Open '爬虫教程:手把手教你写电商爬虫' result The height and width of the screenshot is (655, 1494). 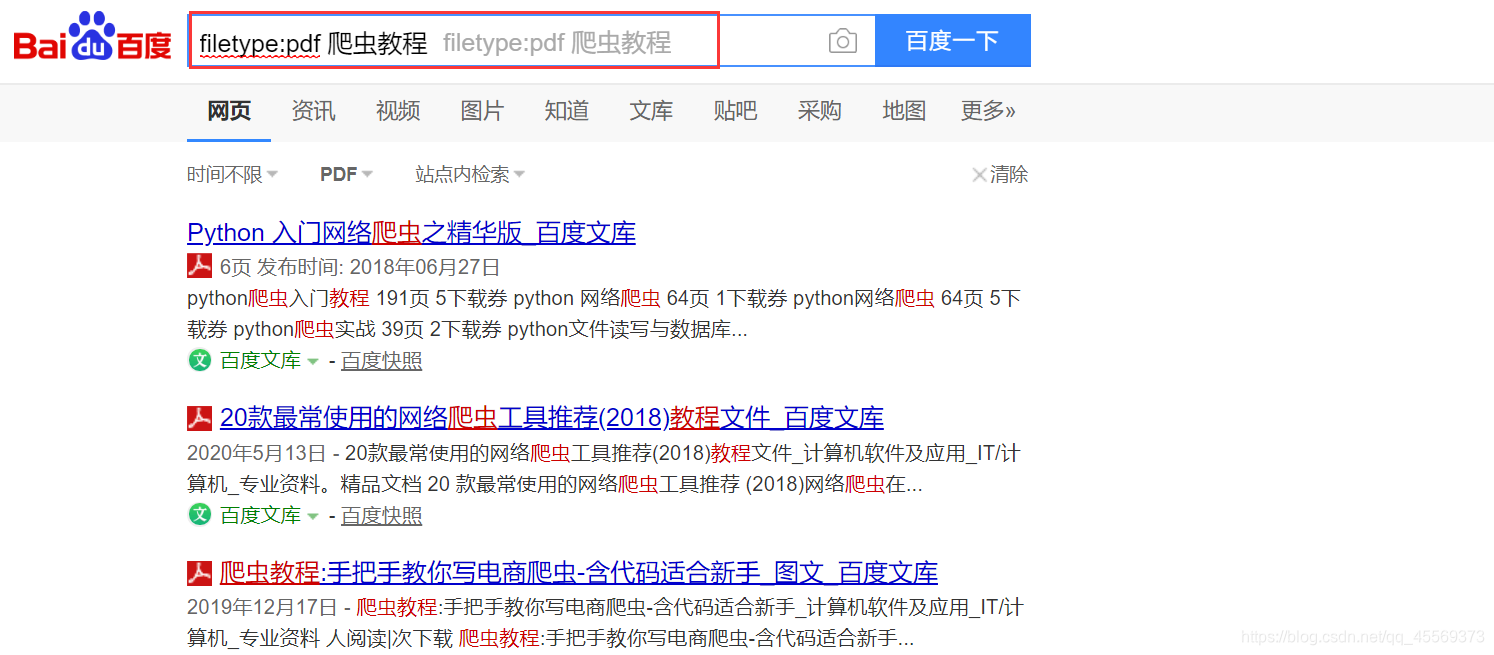pos(579,573)
